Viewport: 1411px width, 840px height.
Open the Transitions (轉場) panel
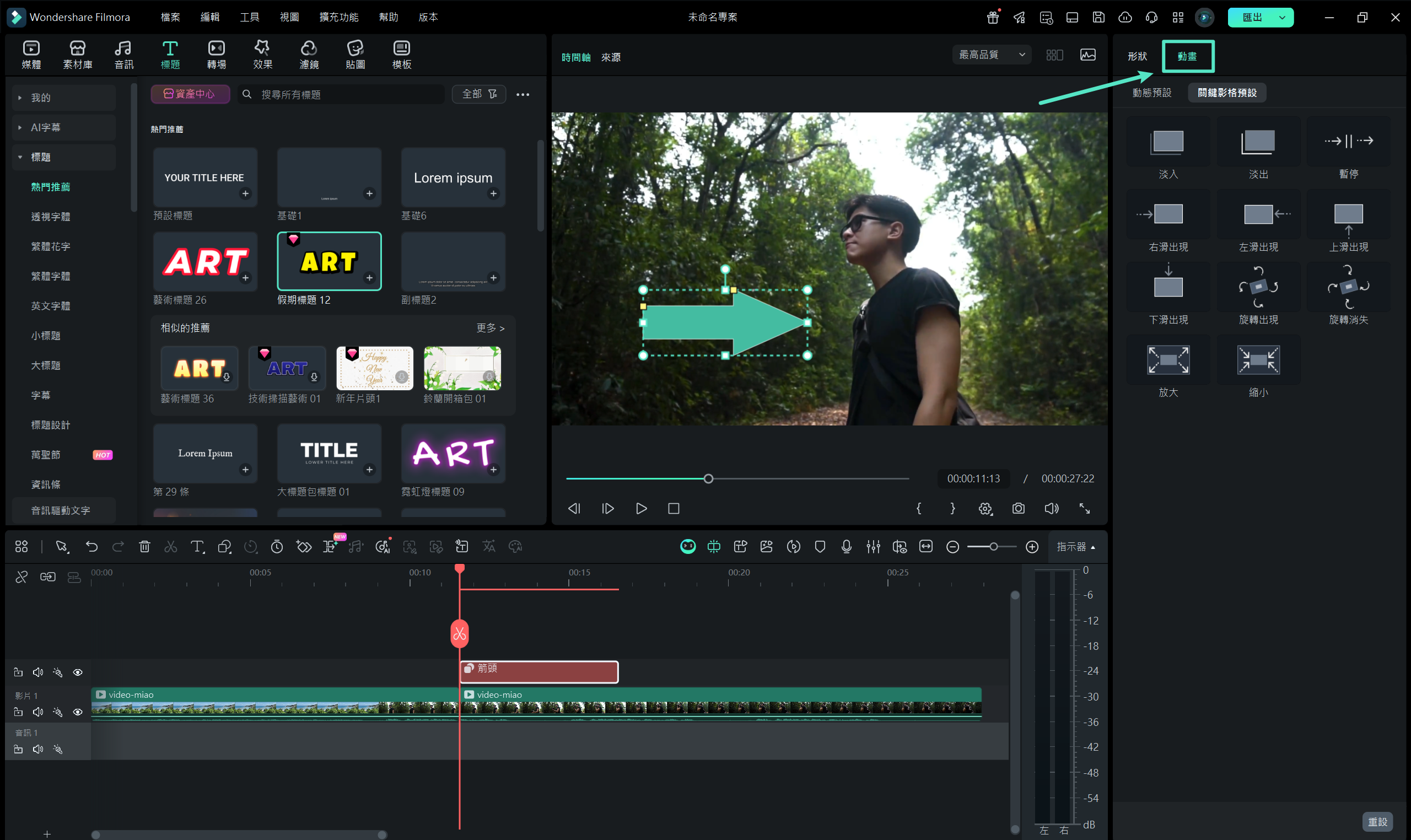(x=216, y=55)
